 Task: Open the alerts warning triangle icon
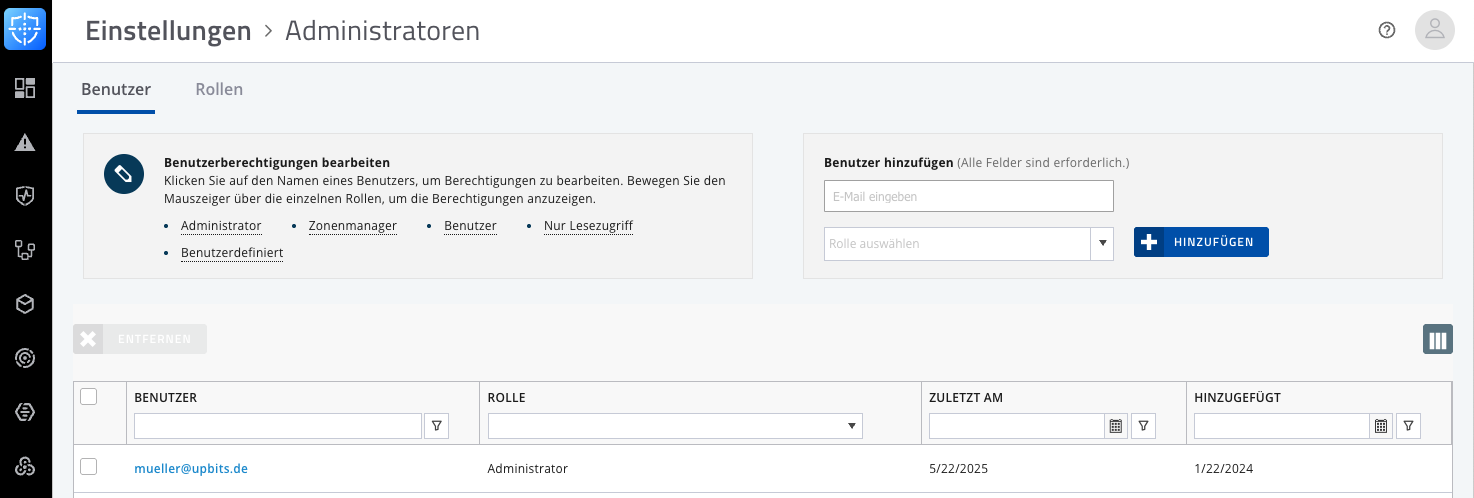(x=25, y=142)
